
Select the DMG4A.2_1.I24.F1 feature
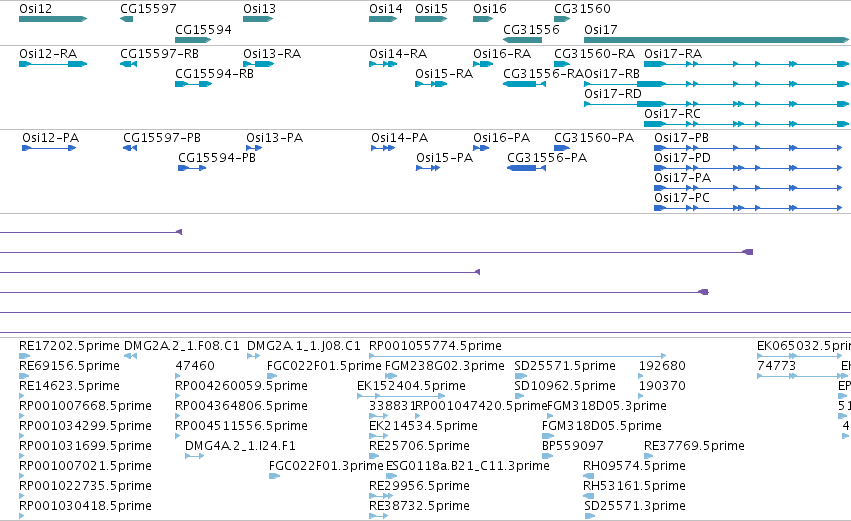194,456
